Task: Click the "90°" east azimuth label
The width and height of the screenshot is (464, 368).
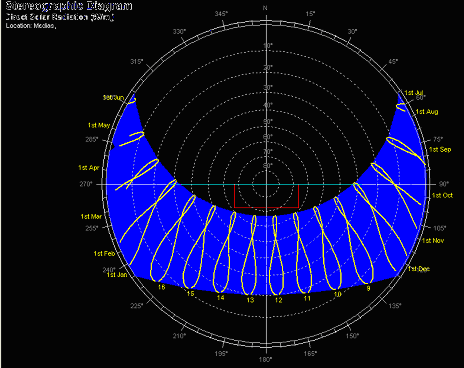Action: 444,184
